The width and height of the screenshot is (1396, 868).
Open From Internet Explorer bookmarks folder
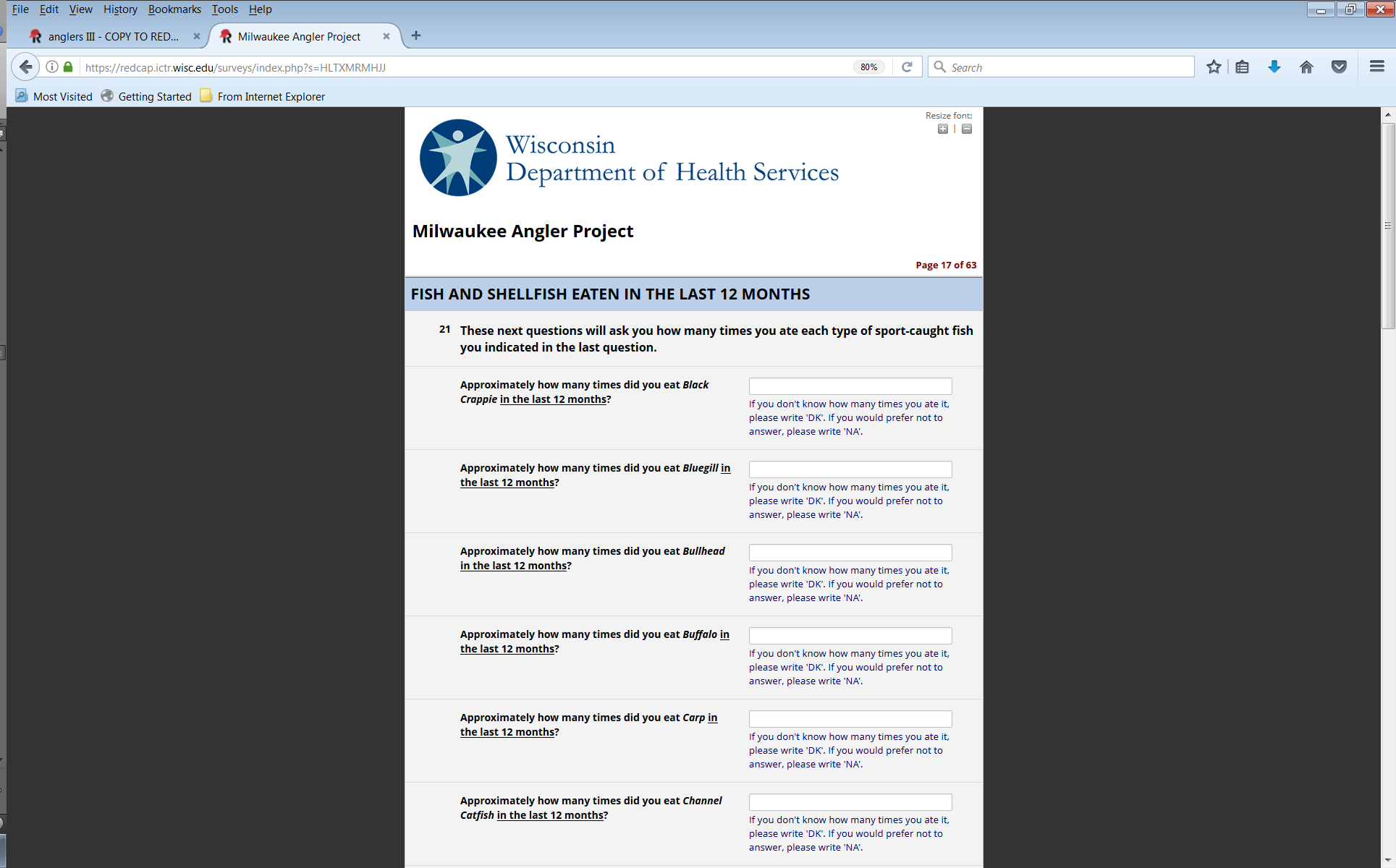(263, 96)
